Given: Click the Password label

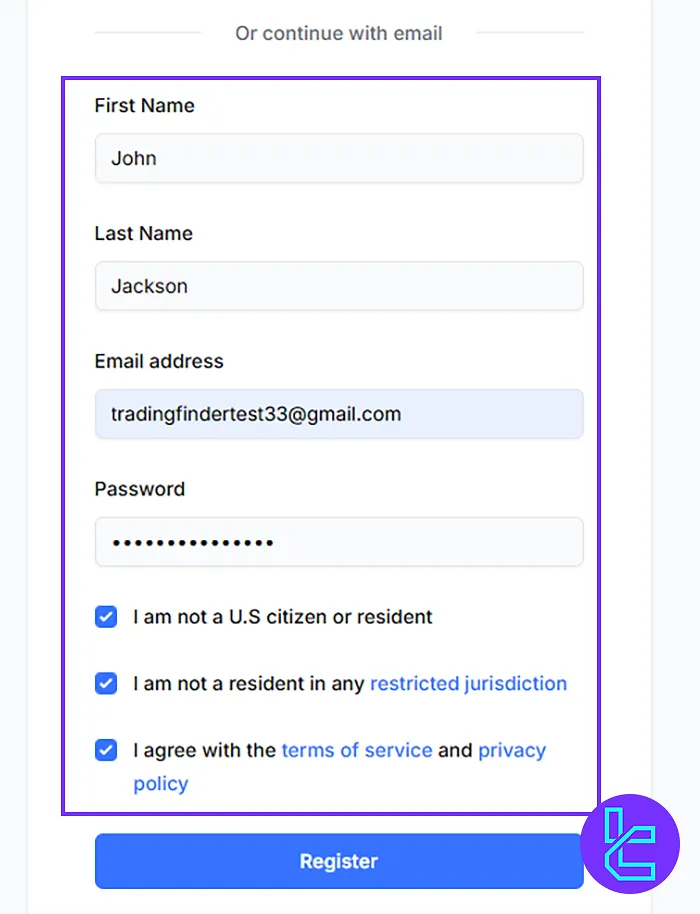Looking at the screenshot, I should 140,489.
